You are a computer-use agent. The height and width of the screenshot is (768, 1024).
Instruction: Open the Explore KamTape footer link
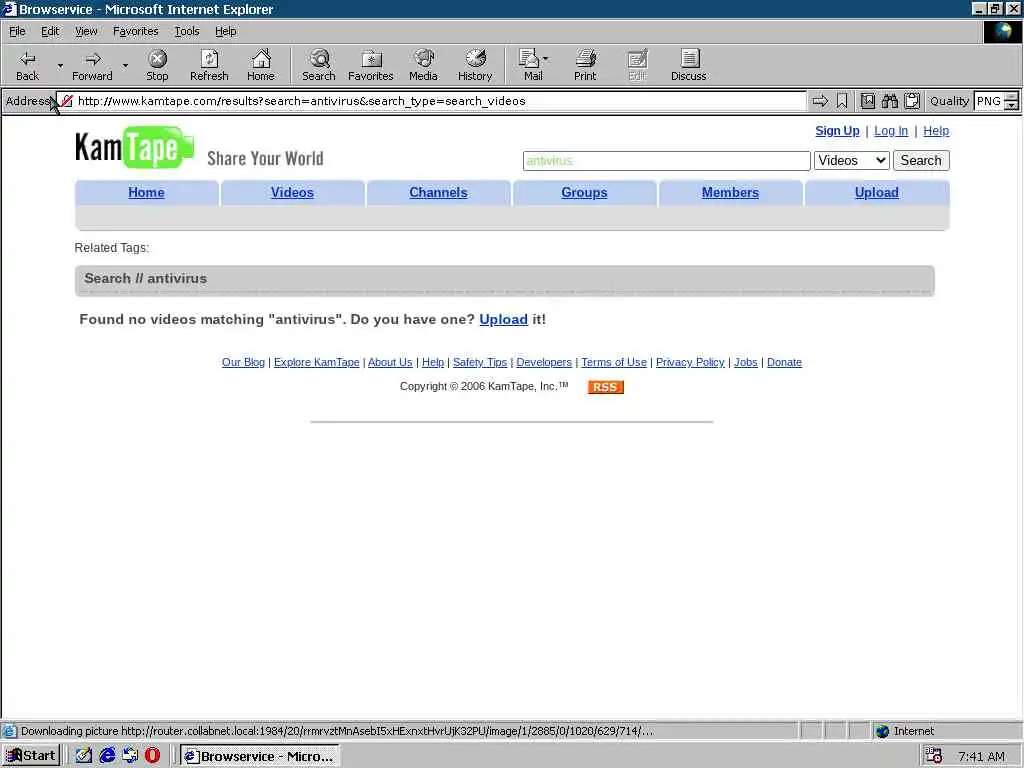(x=317, y=362)
